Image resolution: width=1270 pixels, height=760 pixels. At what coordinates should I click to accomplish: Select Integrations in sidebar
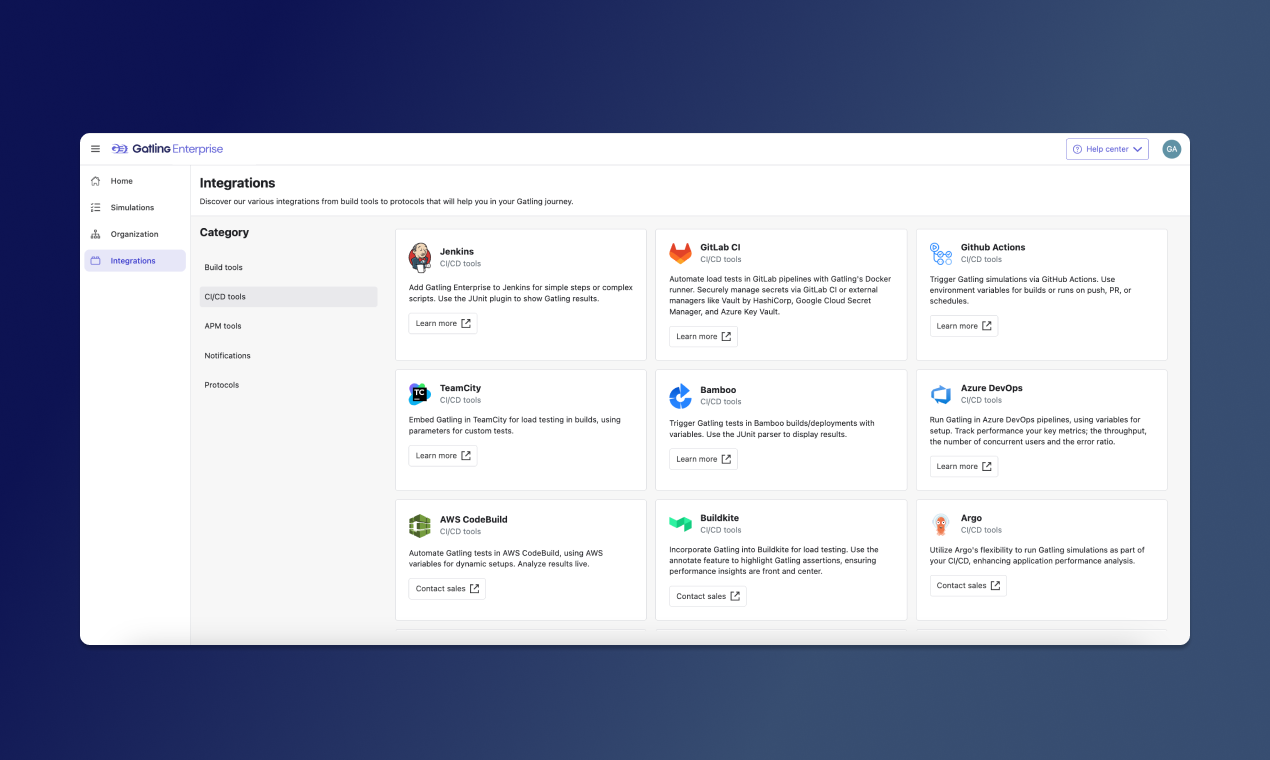coord(135,260)
